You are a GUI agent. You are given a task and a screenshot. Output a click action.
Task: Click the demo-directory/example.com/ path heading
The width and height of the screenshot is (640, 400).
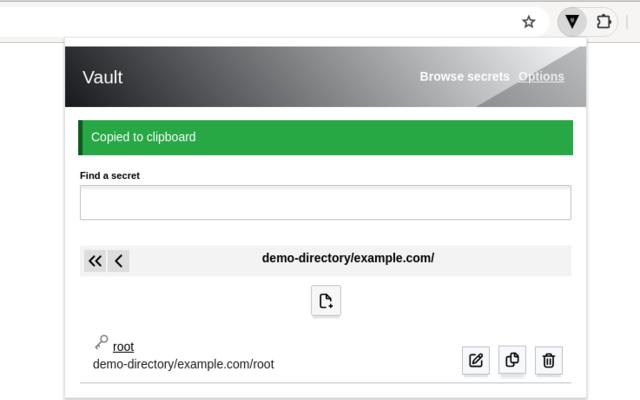click(348, 258)
